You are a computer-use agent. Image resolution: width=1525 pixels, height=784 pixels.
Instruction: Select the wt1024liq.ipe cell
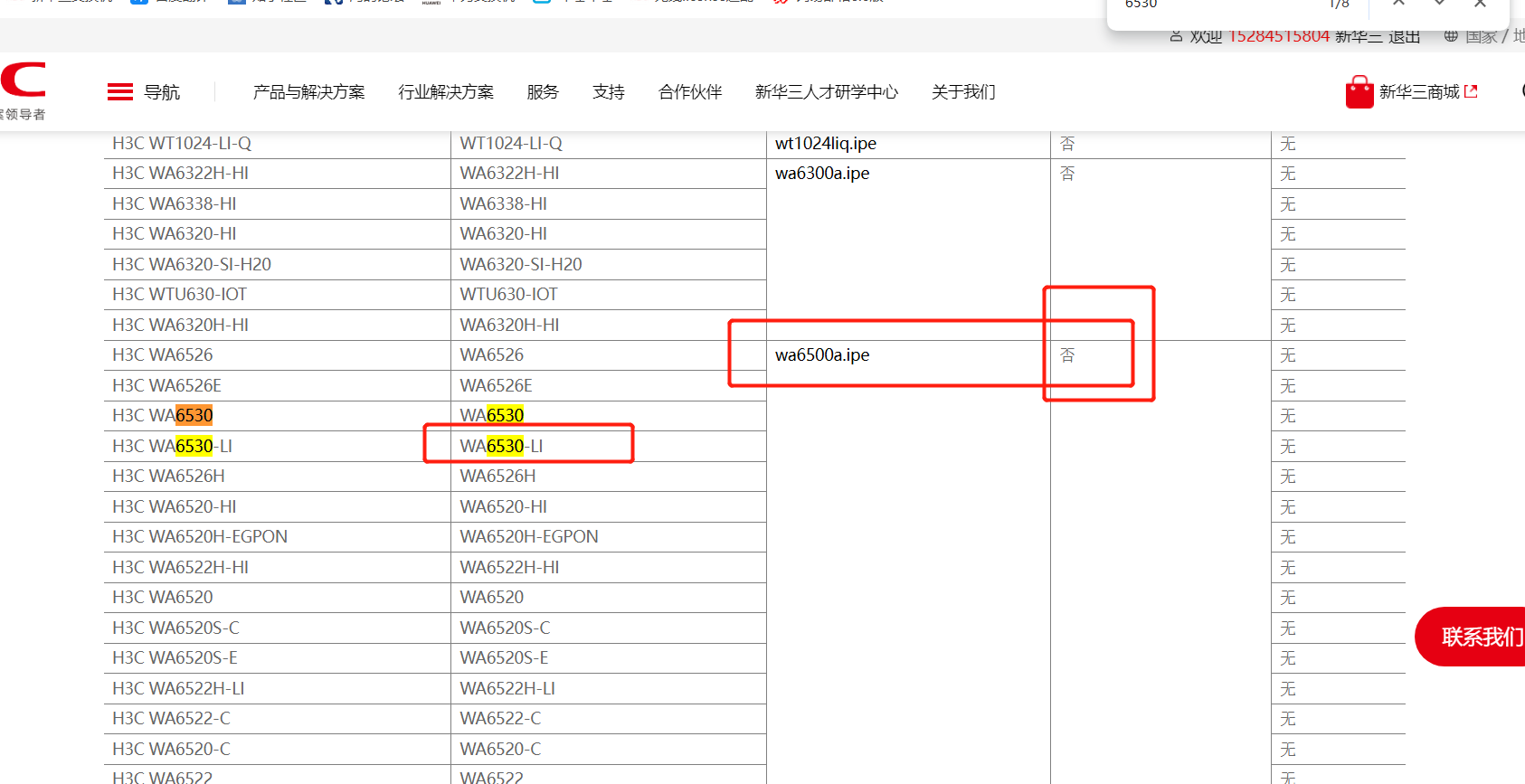click(x=826, y=144)
